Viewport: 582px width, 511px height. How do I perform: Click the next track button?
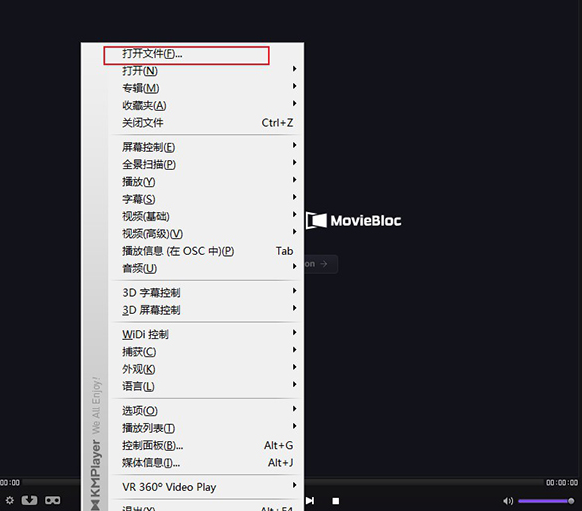point(310,501)
